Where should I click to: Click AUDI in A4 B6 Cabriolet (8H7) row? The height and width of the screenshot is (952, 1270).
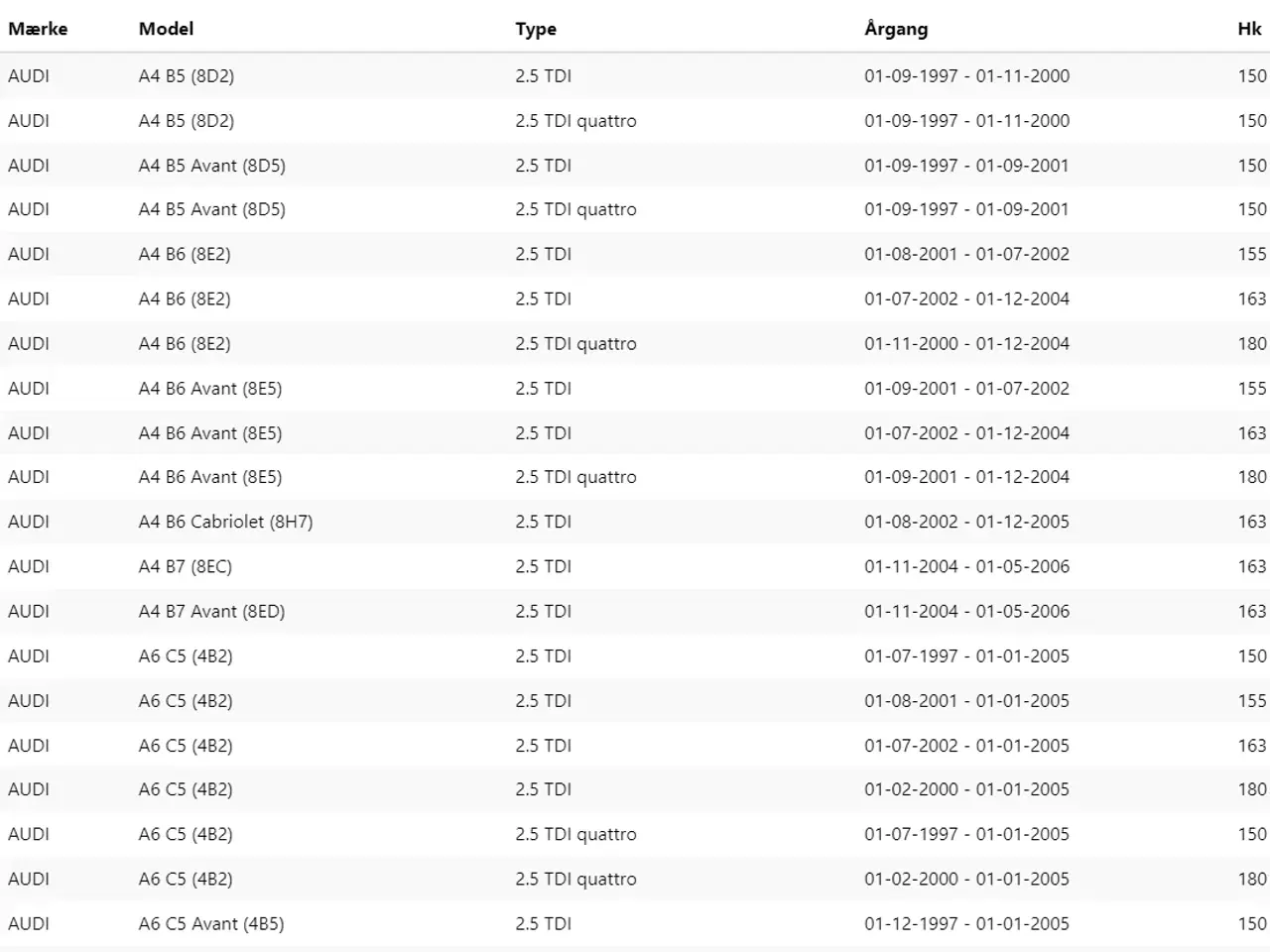tap(29, 522)
